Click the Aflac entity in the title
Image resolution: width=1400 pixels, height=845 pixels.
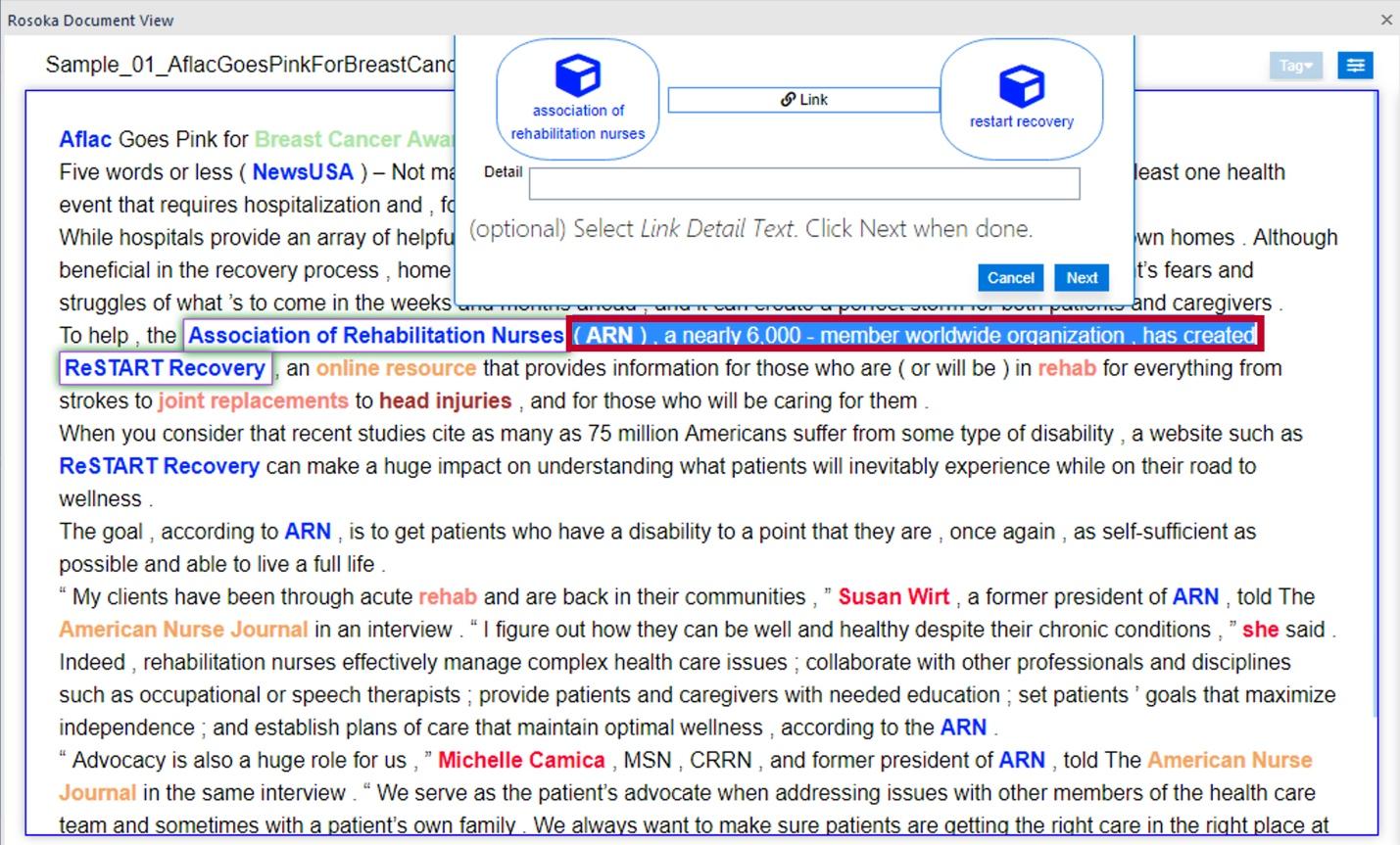[x=85, y=139]
